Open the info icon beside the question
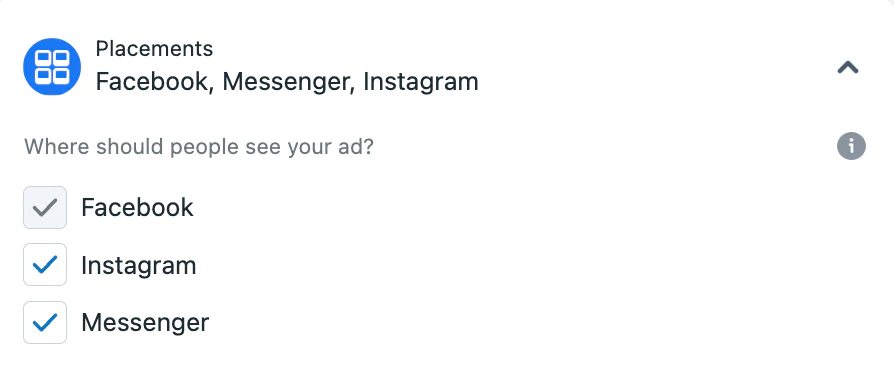The image size is (894, 370). tap(851, 147)
